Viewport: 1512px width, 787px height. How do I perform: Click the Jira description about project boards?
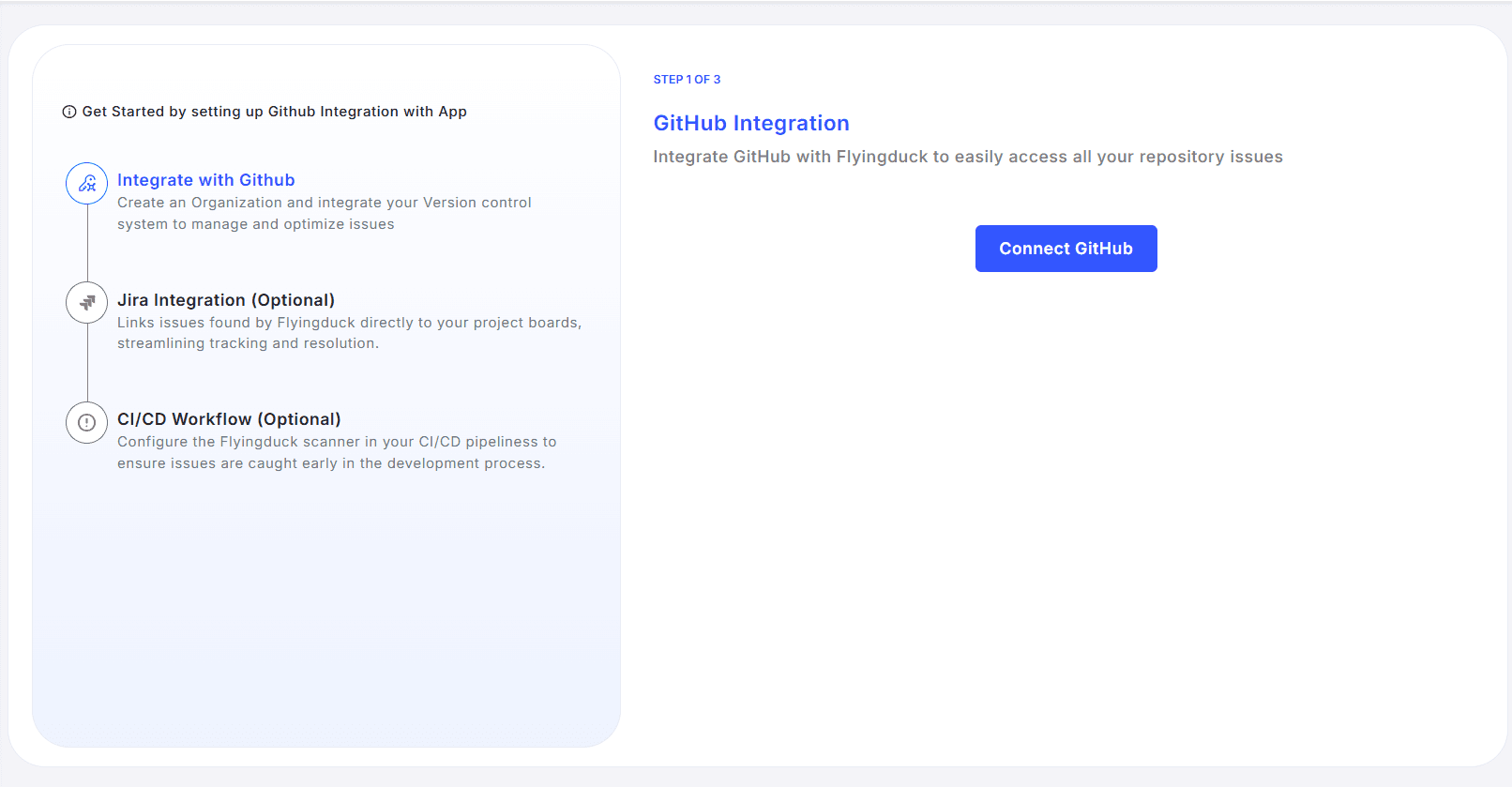(x=349, y=333)
